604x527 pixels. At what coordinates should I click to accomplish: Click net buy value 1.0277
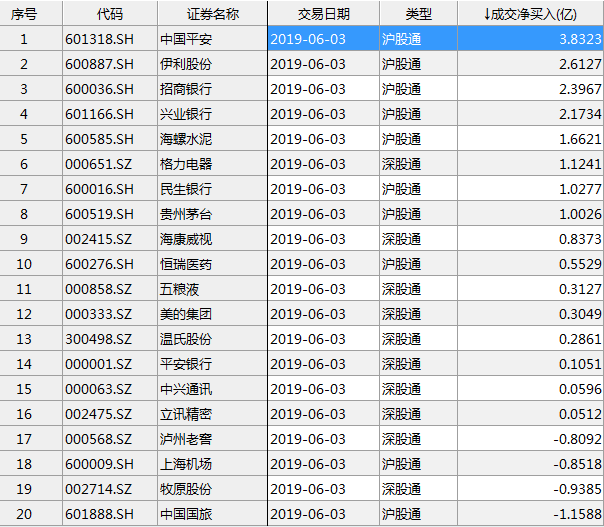point(530,189)
